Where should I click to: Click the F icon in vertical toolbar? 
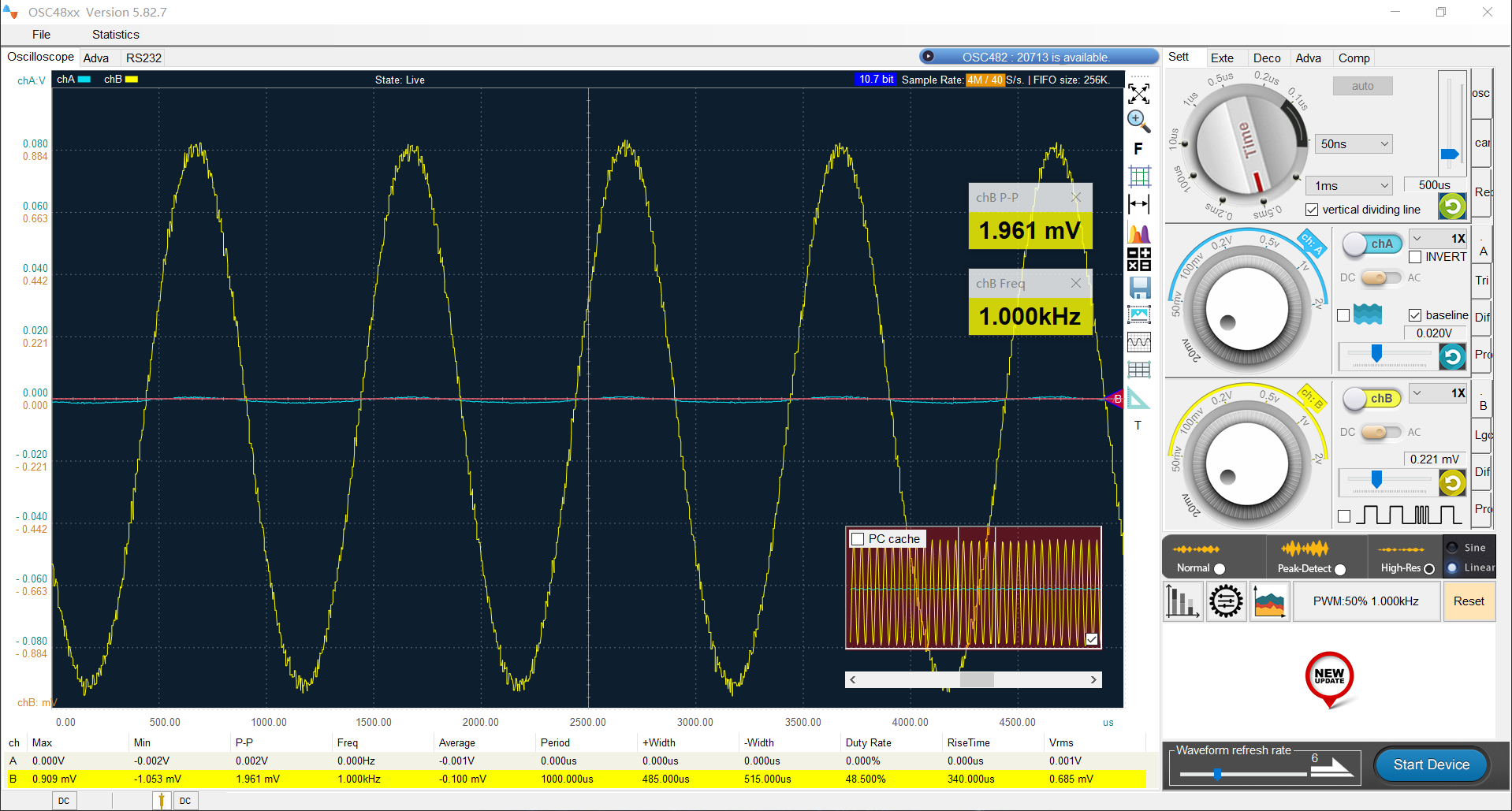point(1138,149)
